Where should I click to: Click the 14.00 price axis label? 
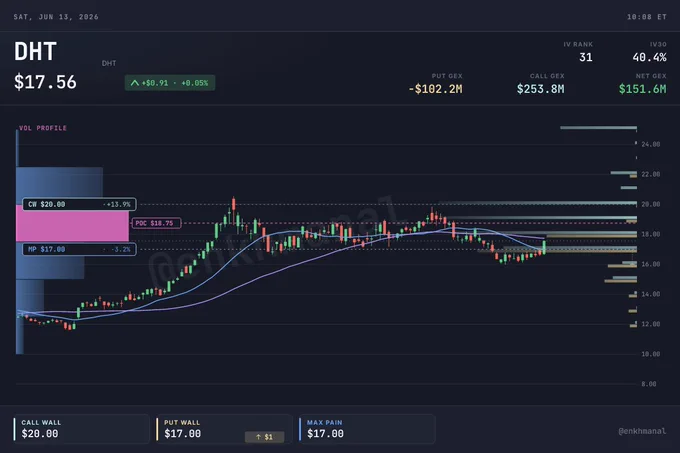click(x=651, y=294)
